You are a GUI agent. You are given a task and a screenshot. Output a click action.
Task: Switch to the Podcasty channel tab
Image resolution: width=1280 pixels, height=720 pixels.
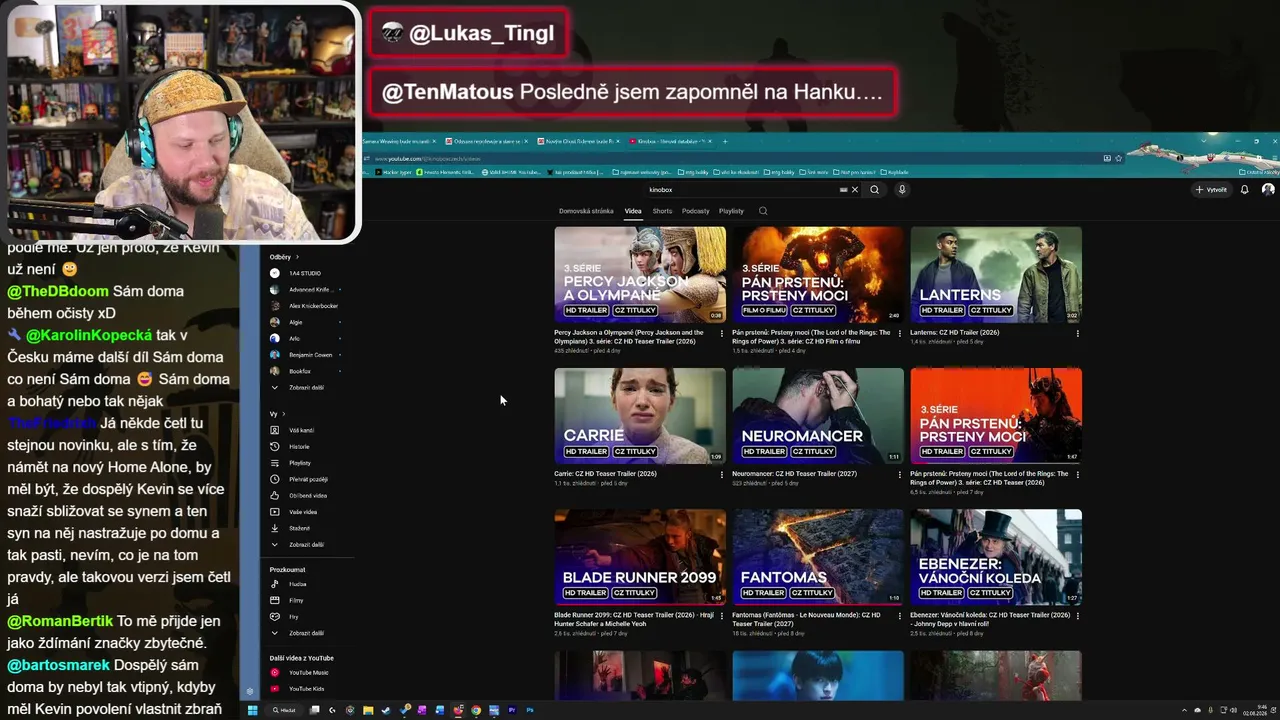[695, 211]
